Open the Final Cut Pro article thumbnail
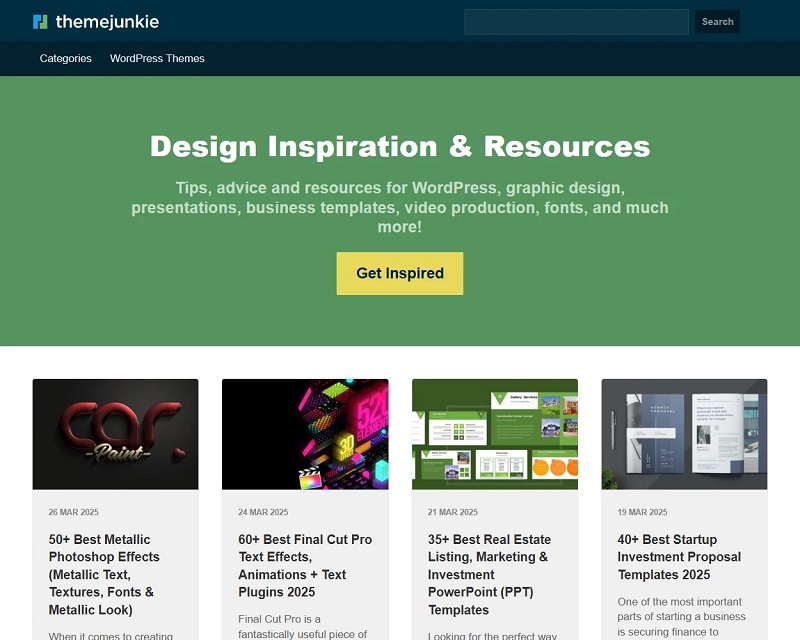The image size is (800, 640). coord(305,434)
